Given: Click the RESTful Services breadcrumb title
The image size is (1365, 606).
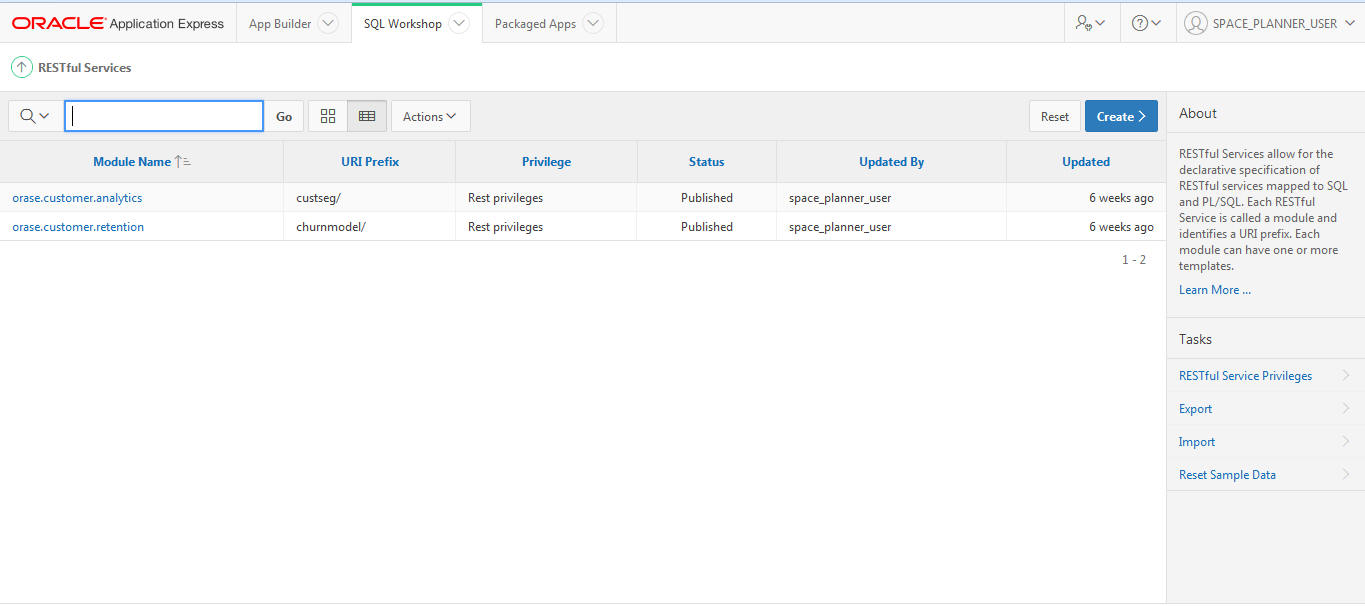Looking at the screenshot, I should pyautogui.click(x=85, y=68).
